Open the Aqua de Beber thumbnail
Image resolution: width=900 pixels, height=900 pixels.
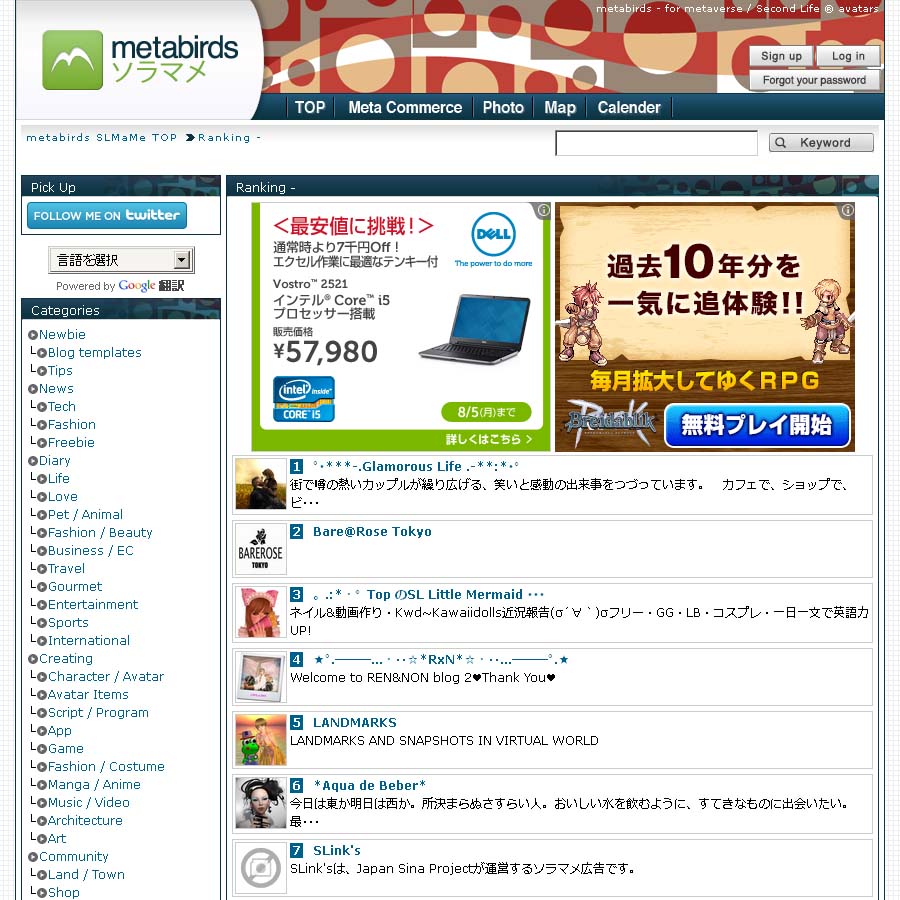tap(261, 803)
